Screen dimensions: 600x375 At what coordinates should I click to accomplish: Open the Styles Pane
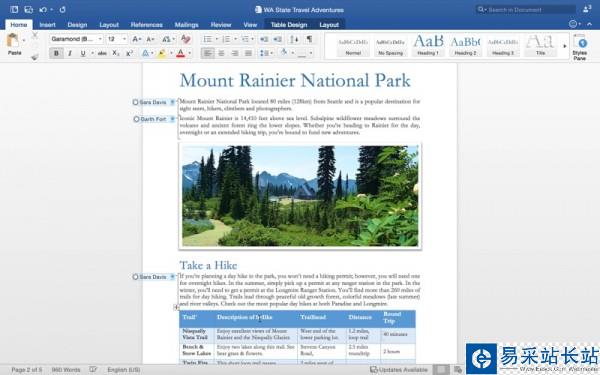[x=580, y=47]
